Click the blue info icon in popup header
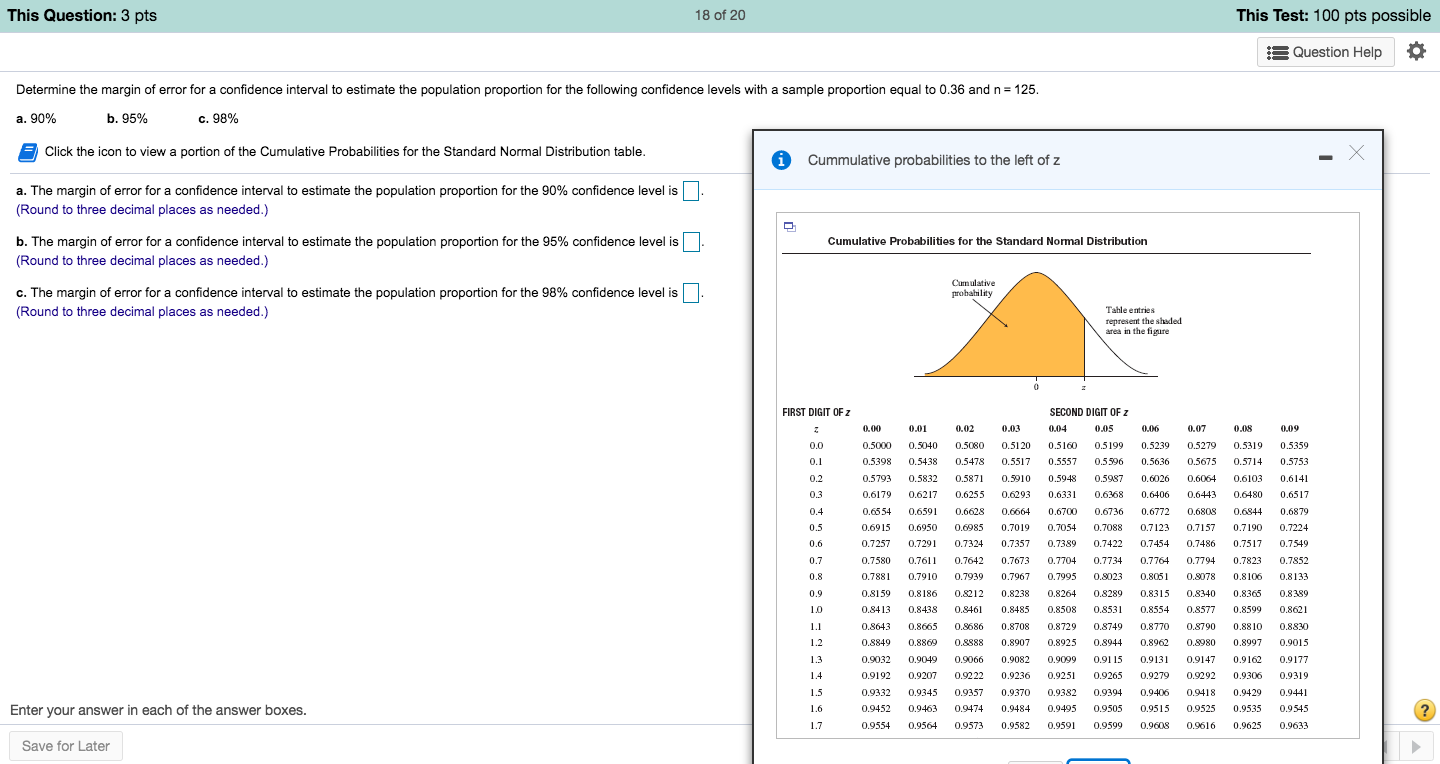1440x764 pixels. tap(783, 160)
